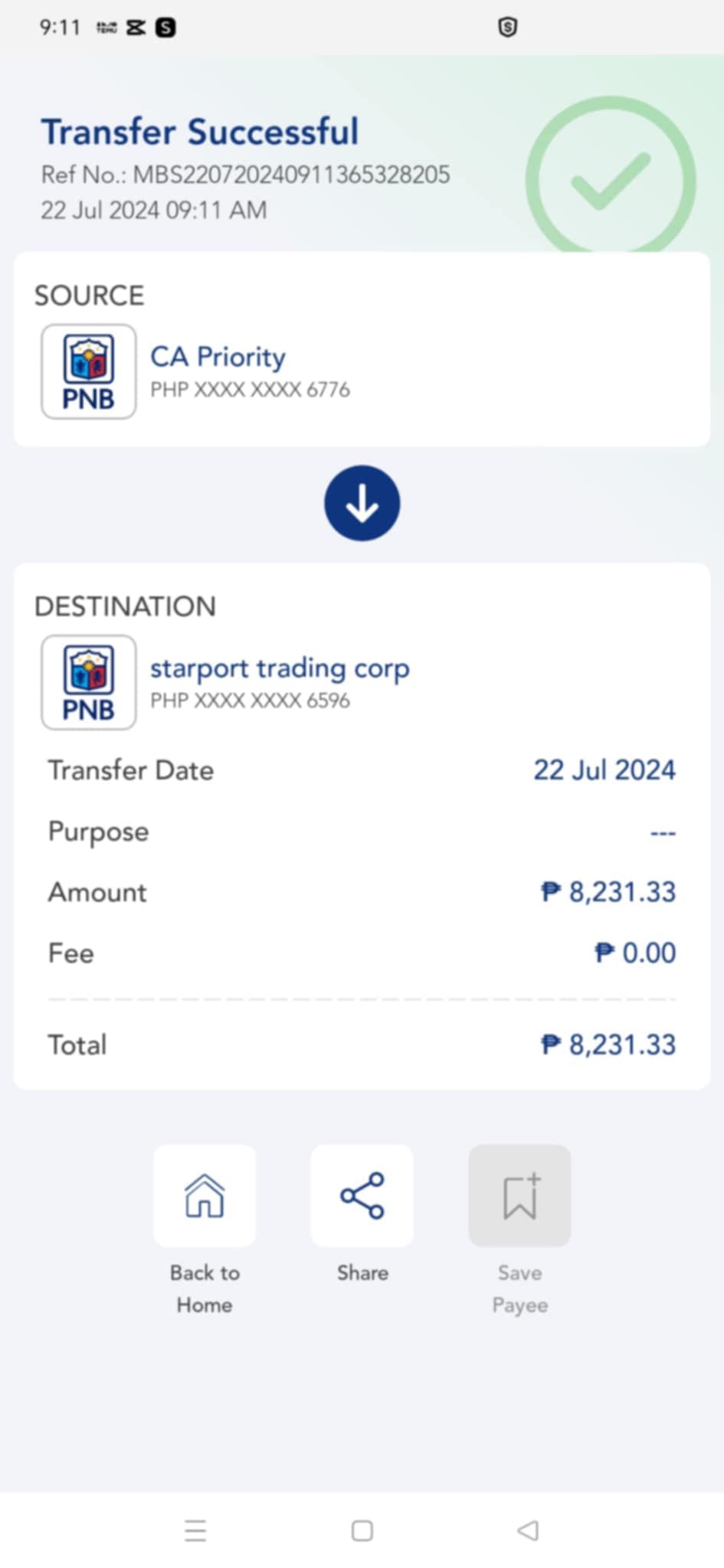Click the 'Share' text label
Screen dimensions: 724x1568
[362, 1272]
